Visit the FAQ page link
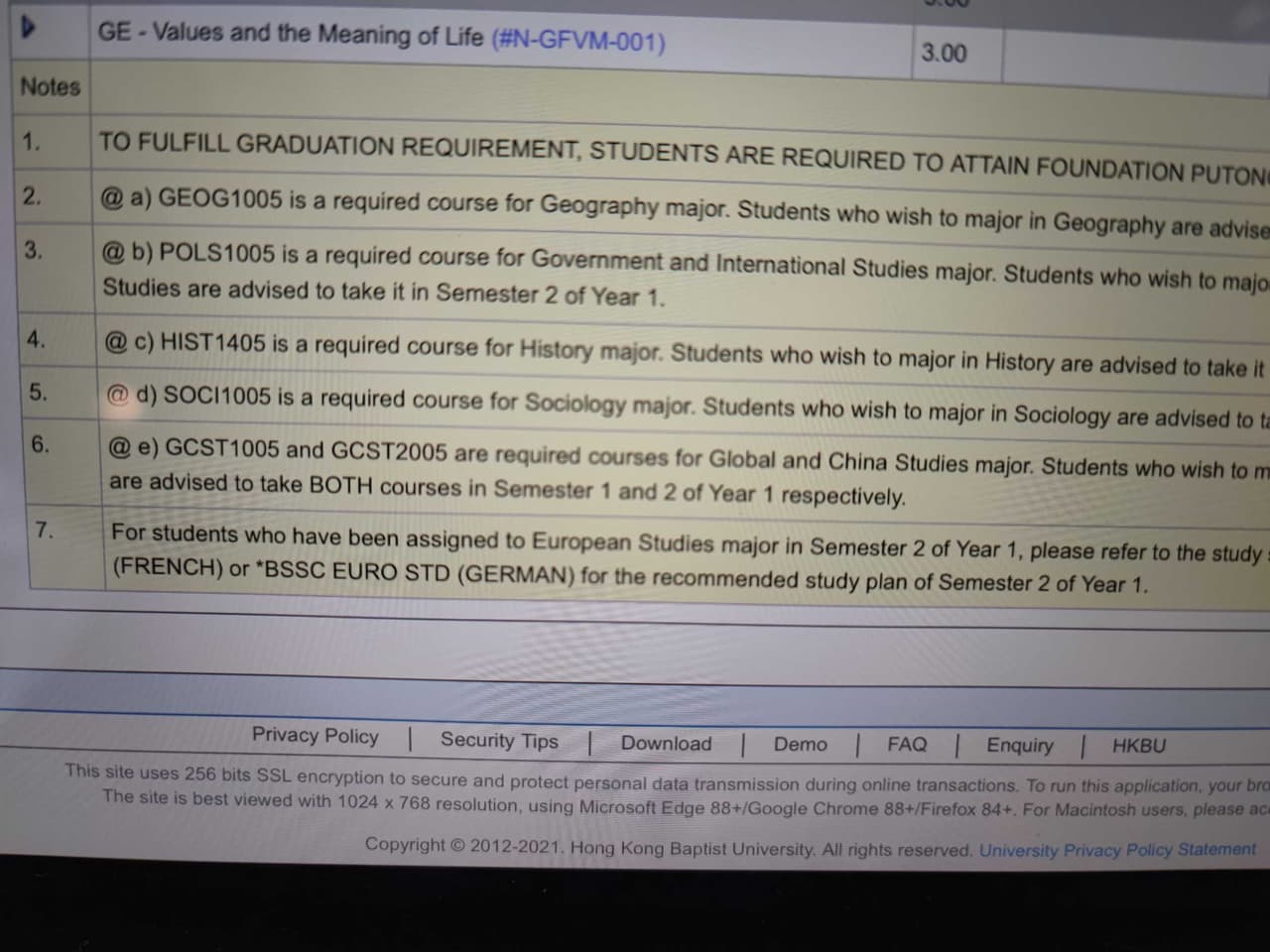The width and height of the screenshot is (1270, 952). (907, 744)
